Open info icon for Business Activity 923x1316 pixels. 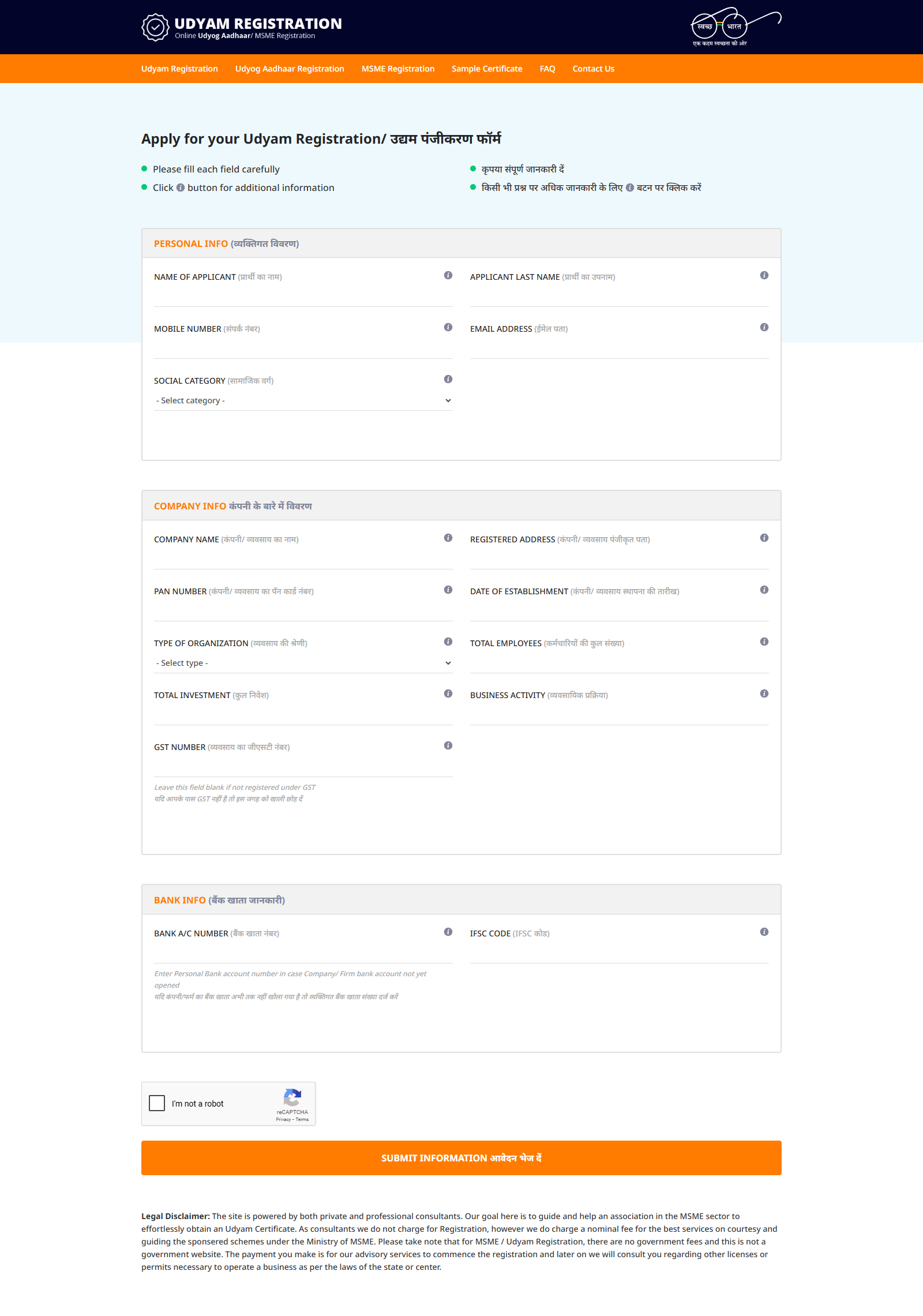(764, 693)
